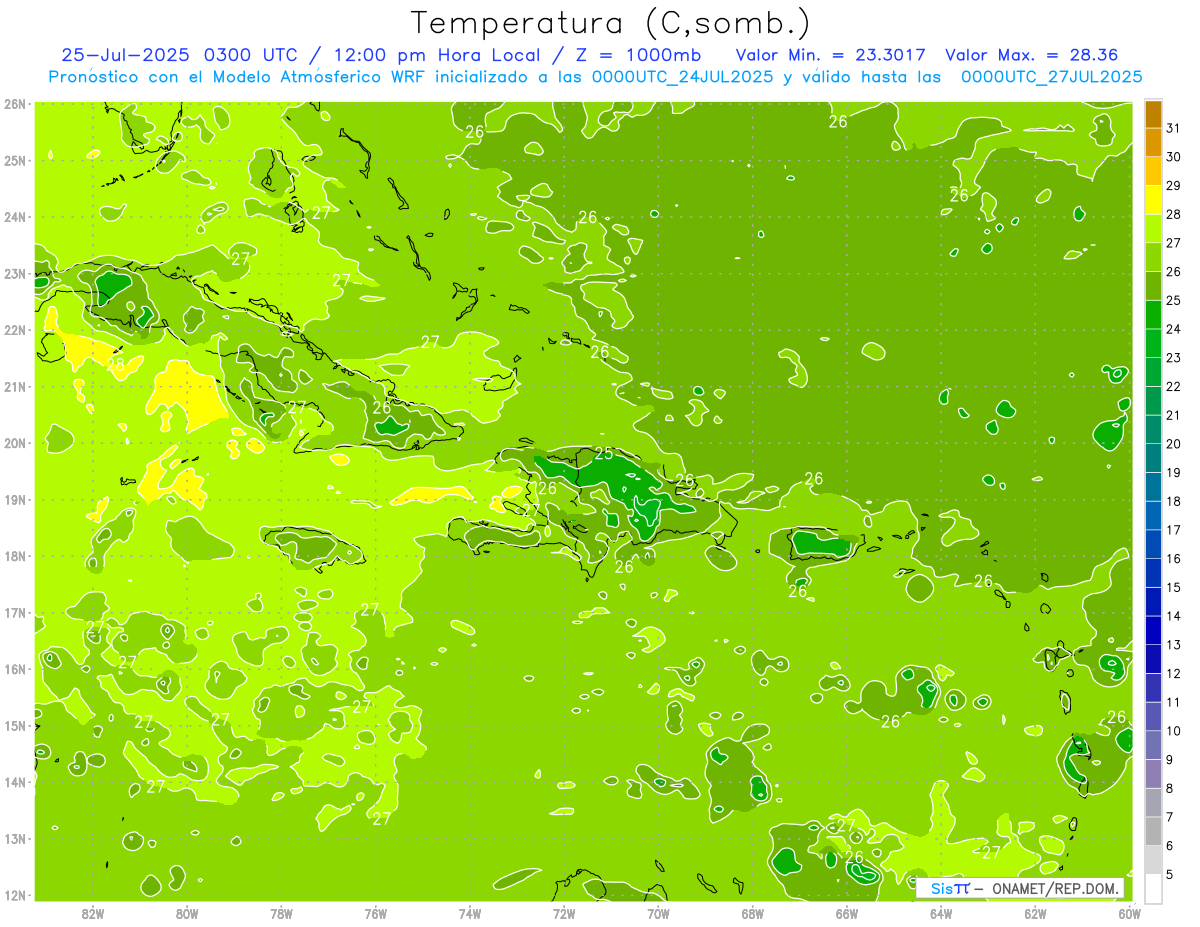The image size is (1200, 927).
Task: Click the legend swatch between 23 and 24
Action: tap(1153, 344)
